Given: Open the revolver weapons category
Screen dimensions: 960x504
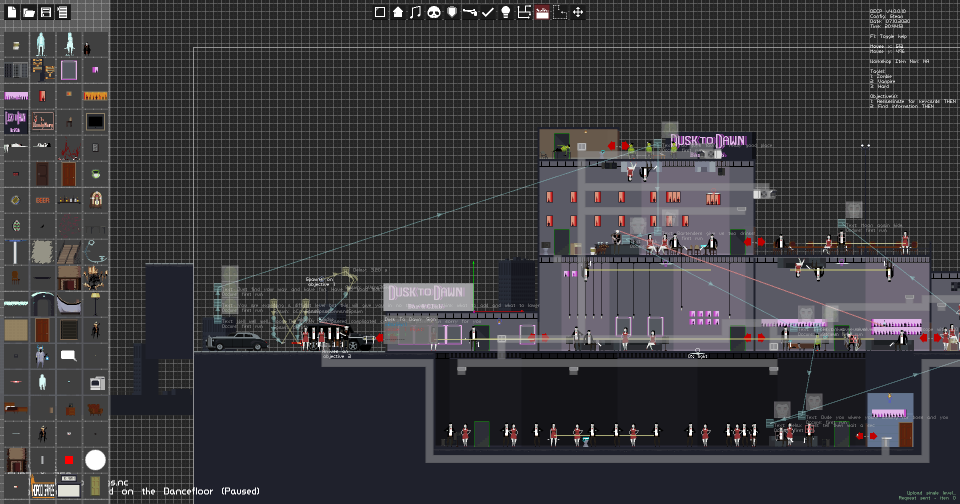Looking at the screenshot, I should (x=470, y=12).
